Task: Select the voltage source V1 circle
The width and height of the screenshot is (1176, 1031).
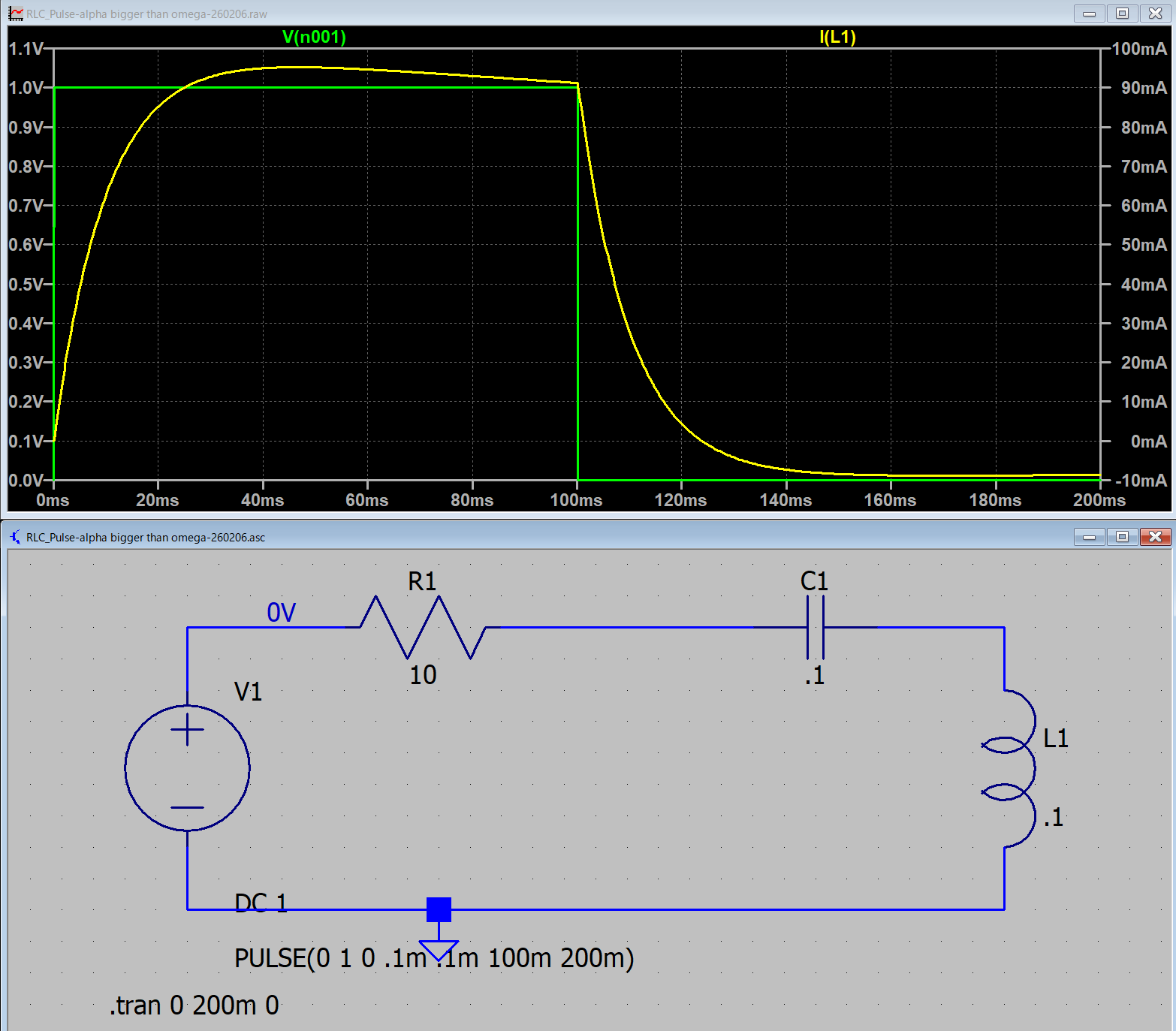Action: pos(187,767)
